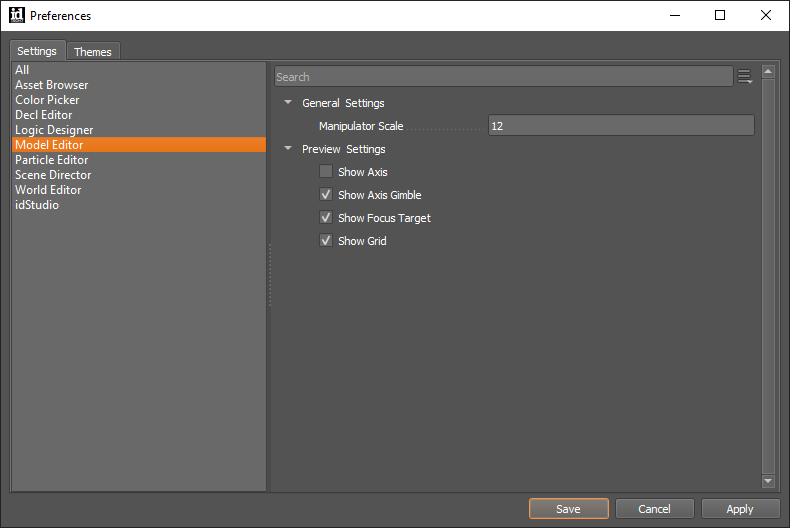Select All in the category list
Image resolution: width=790 pixels, height=528 pixels.
click(x=139, y=70)
